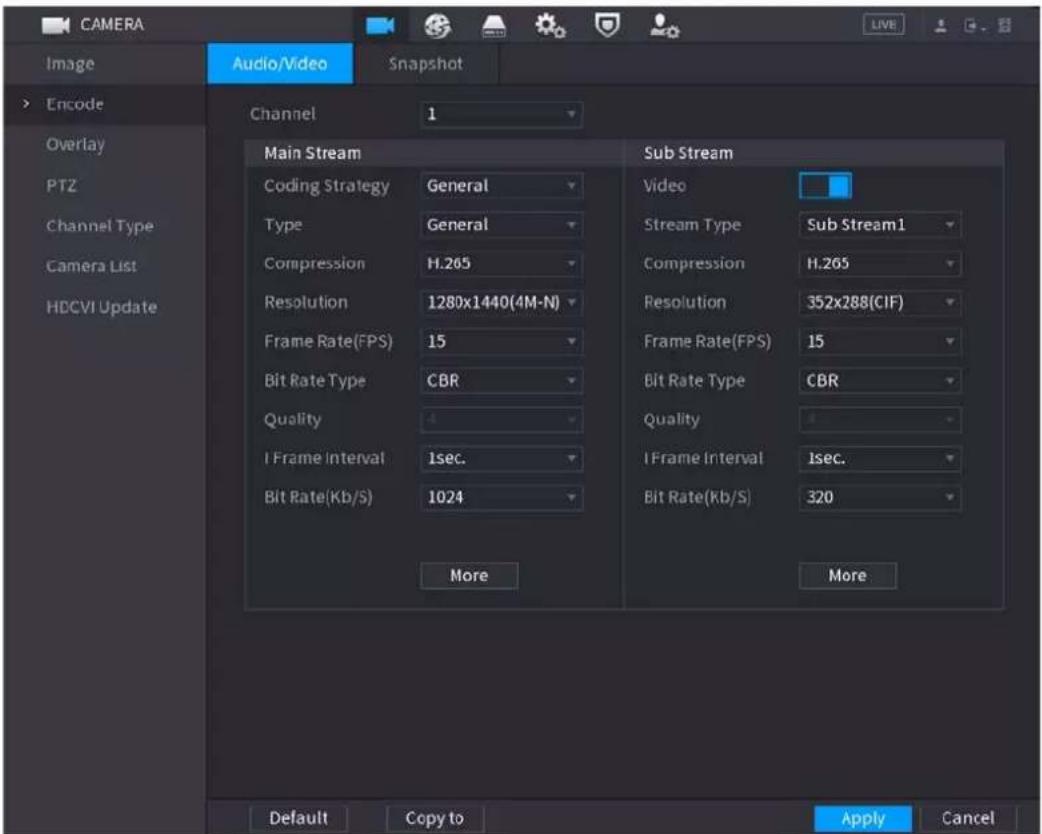This screenshot has width=1042, height=834.
Task: Open Sub Stream Stream Type dropdown
Action: [x=880, y=225]
